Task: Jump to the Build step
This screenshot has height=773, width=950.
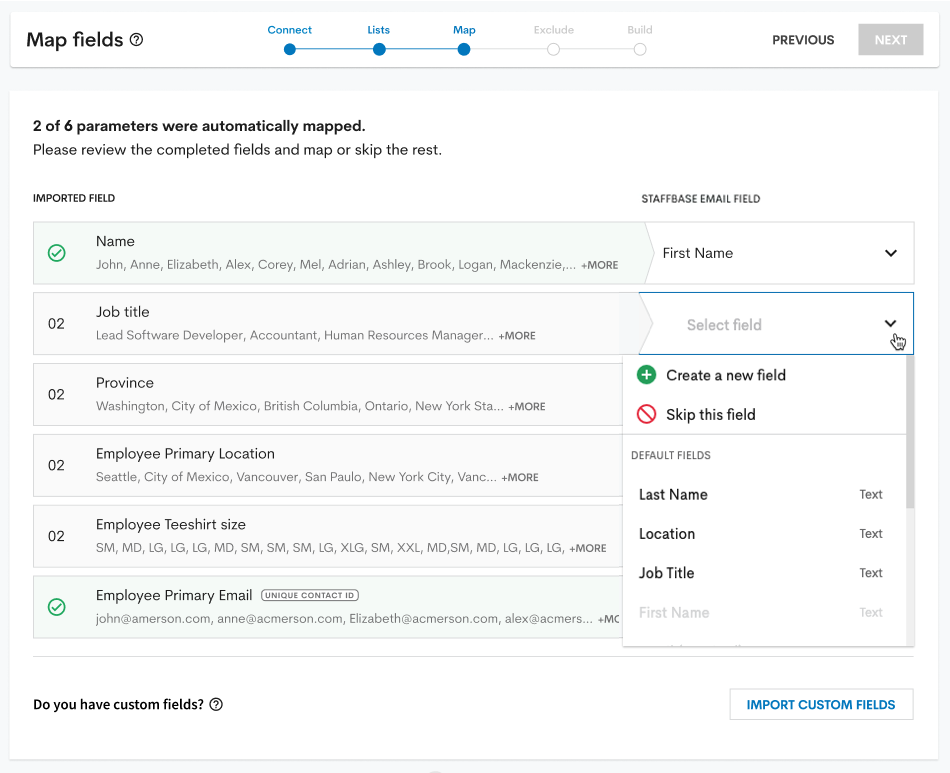Action: point(640,40)
